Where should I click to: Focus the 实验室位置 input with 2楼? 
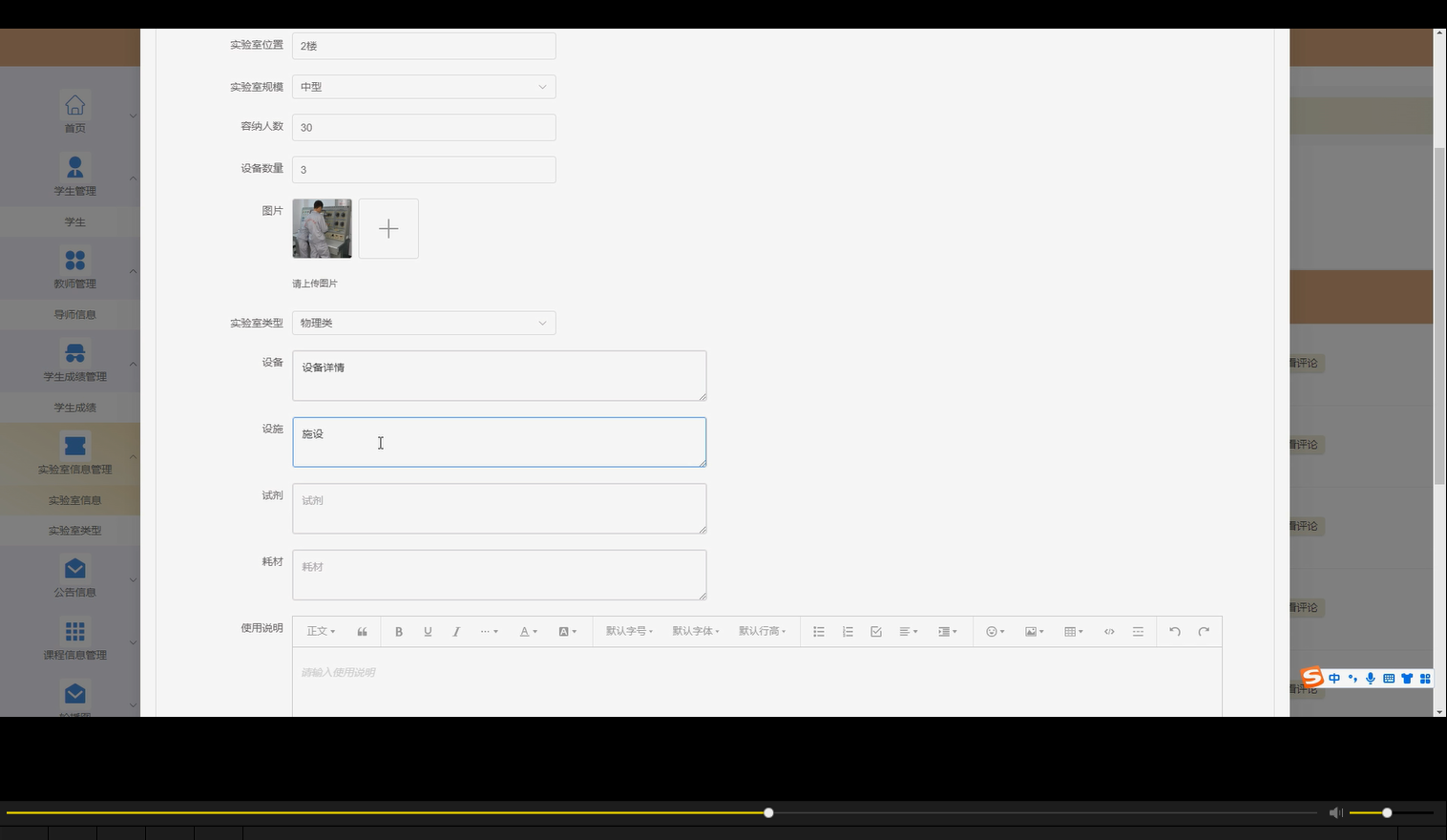coord(424,46)
